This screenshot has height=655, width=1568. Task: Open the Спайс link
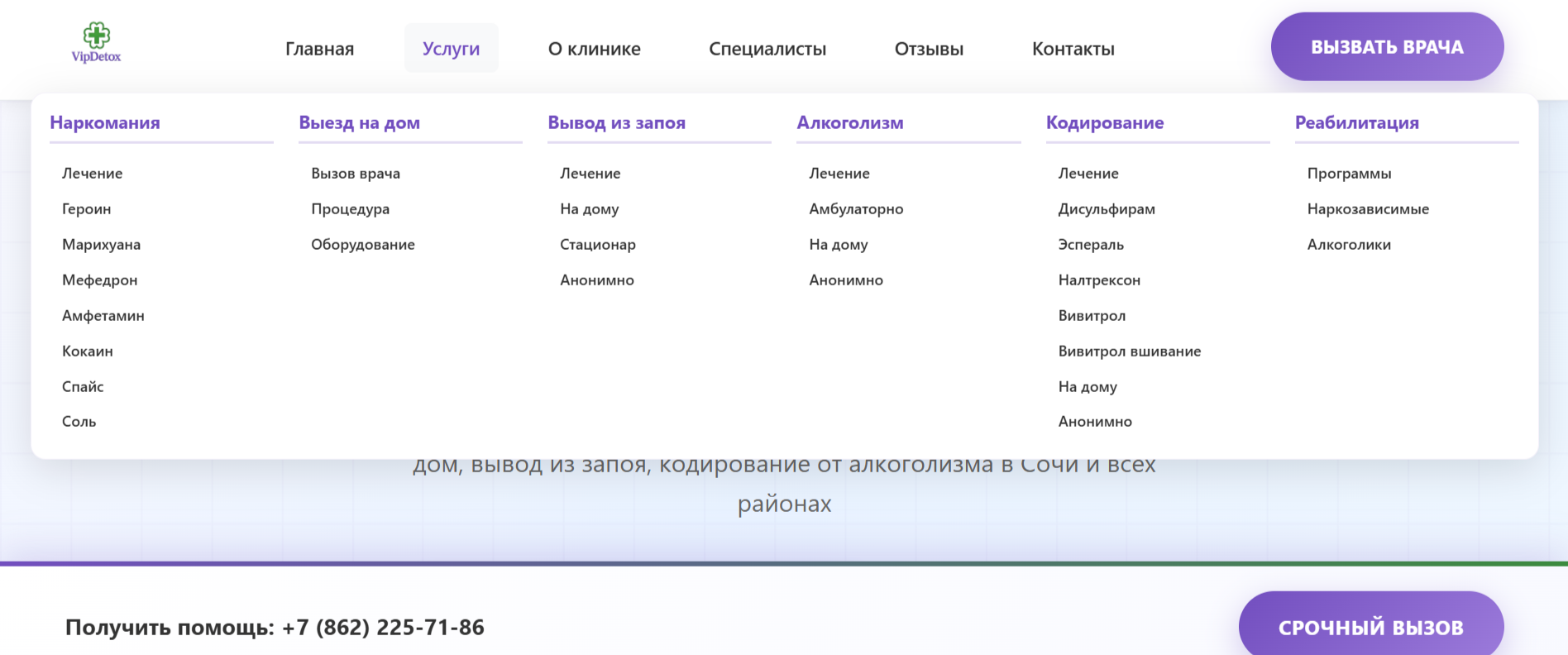(83, 387)
